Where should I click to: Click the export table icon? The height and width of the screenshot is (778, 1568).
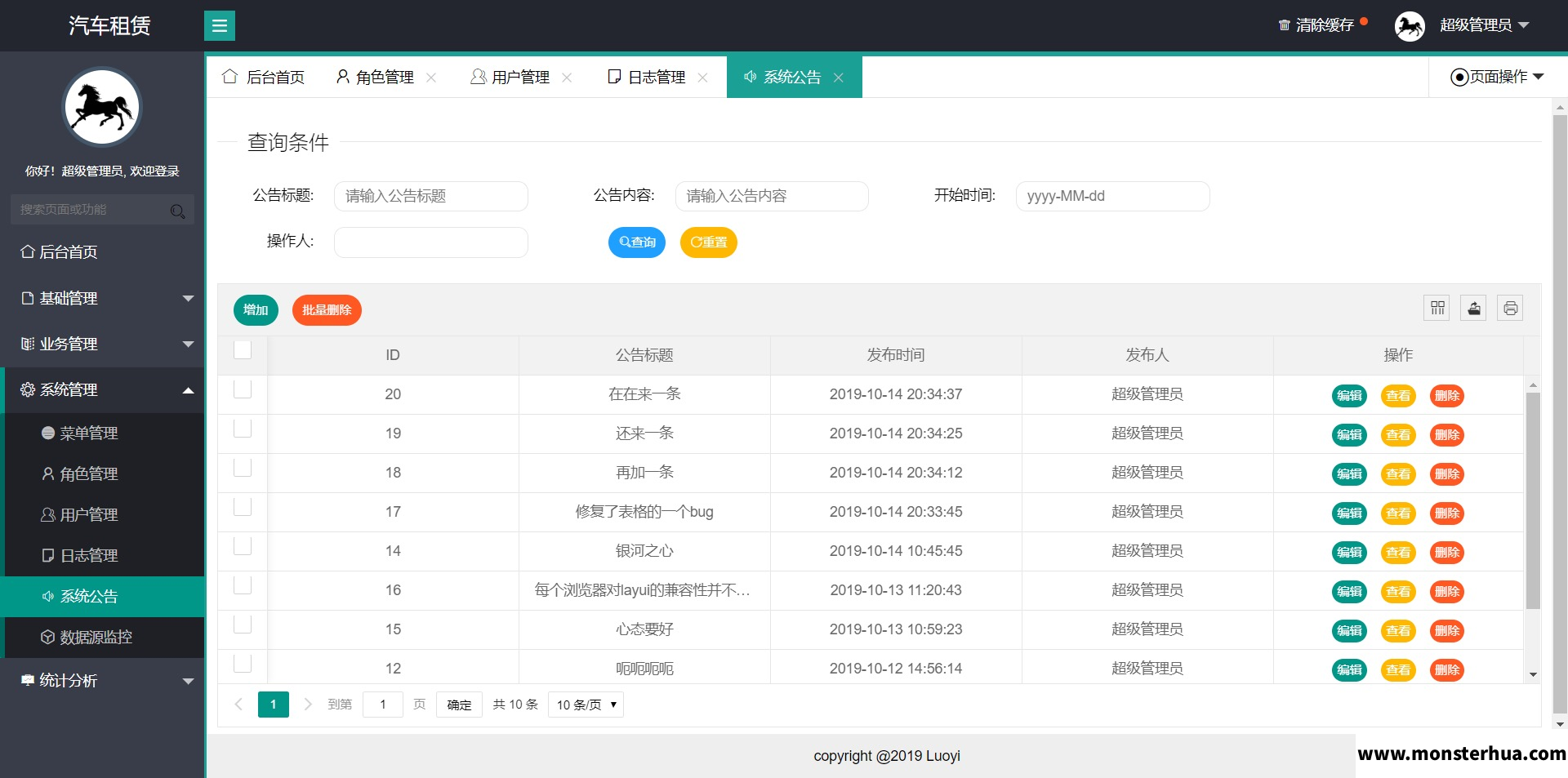point(1473,308)
